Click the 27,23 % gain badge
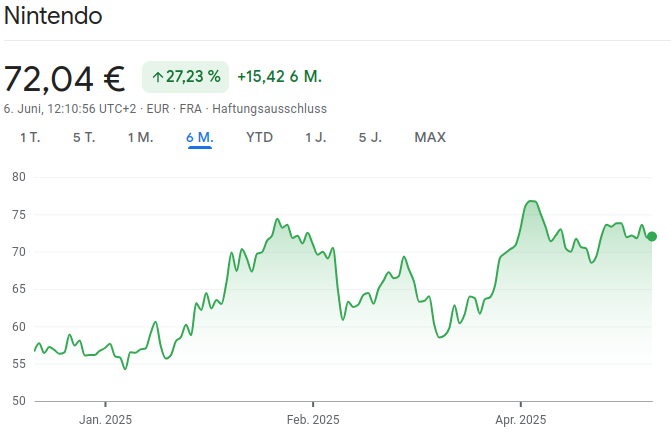This screenshot has height=438, width=671. tap(186, 77)
